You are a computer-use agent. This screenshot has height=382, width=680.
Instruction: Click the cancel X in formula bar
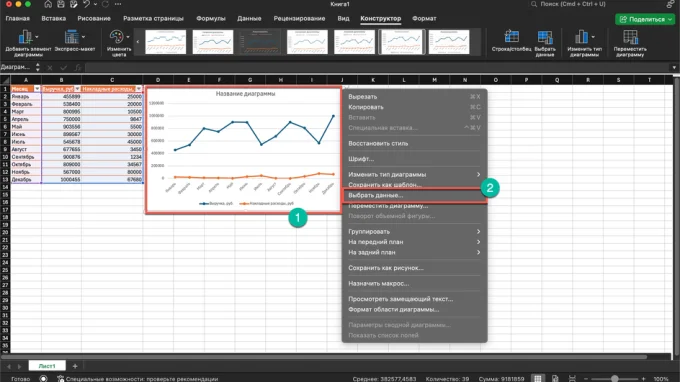click(x=50, y=68)
